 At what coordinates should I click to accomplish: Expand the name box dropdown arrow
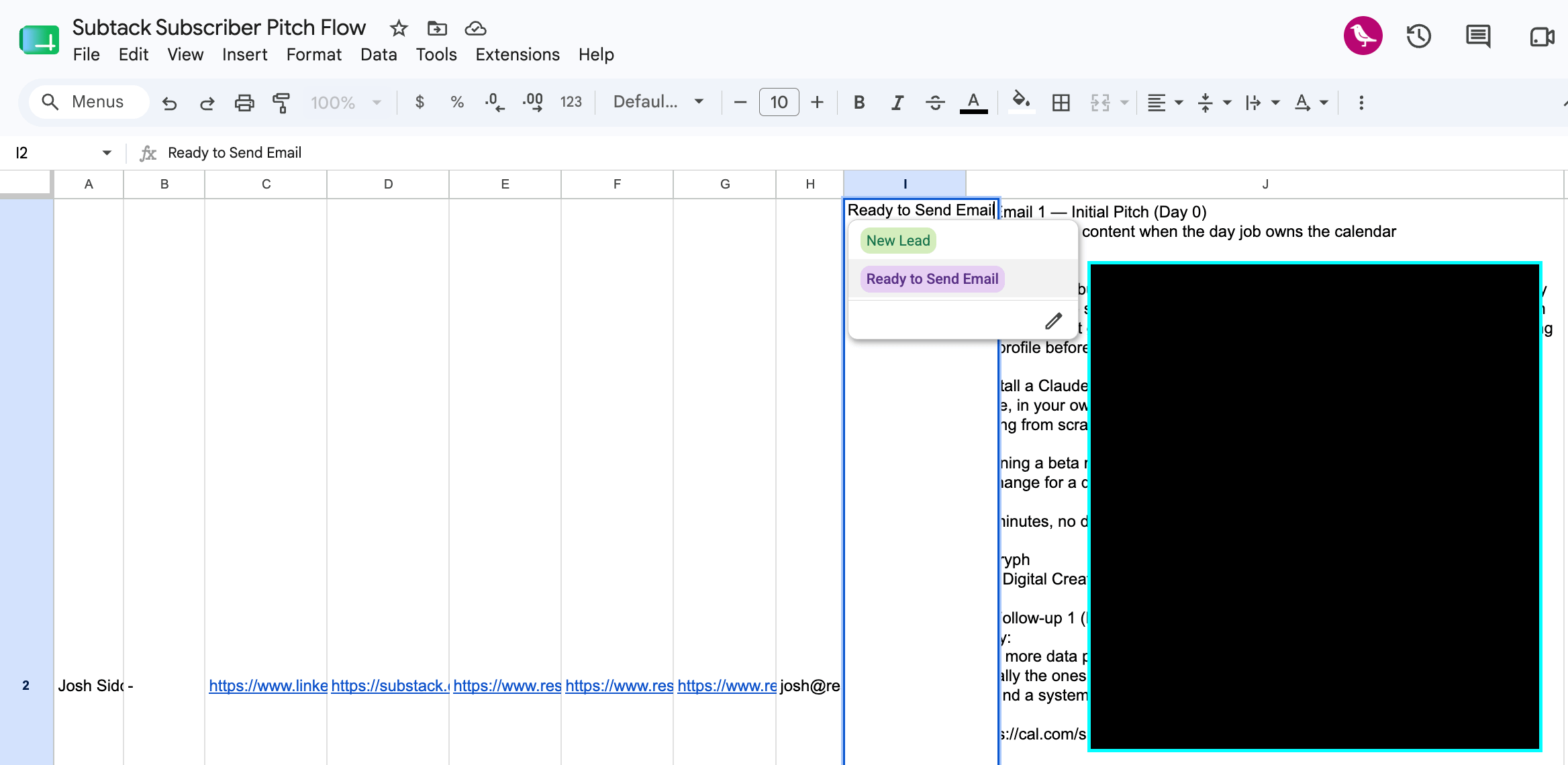(107, 153)
